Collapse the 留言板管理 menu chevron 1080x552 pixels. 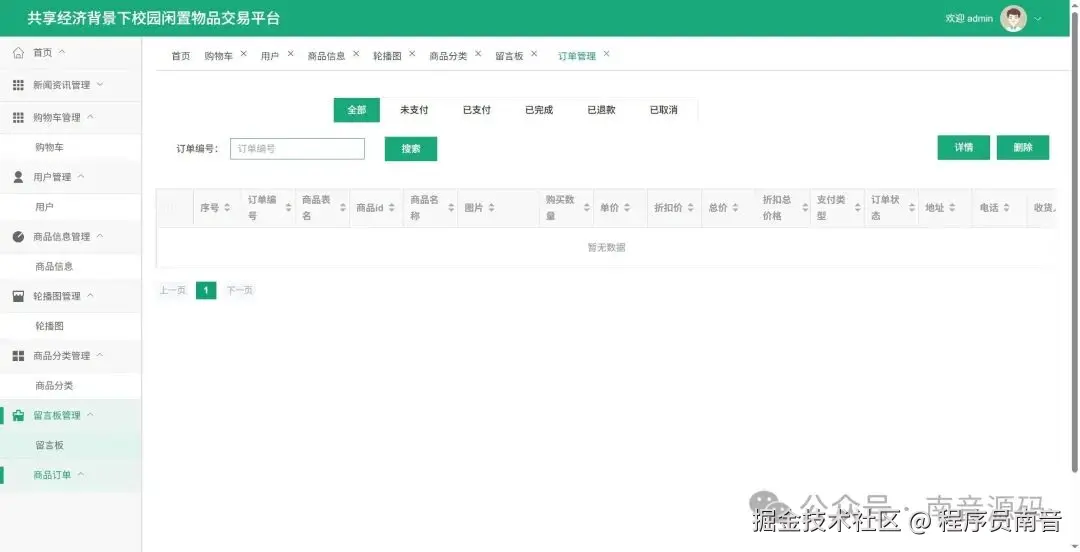[90, 415]
